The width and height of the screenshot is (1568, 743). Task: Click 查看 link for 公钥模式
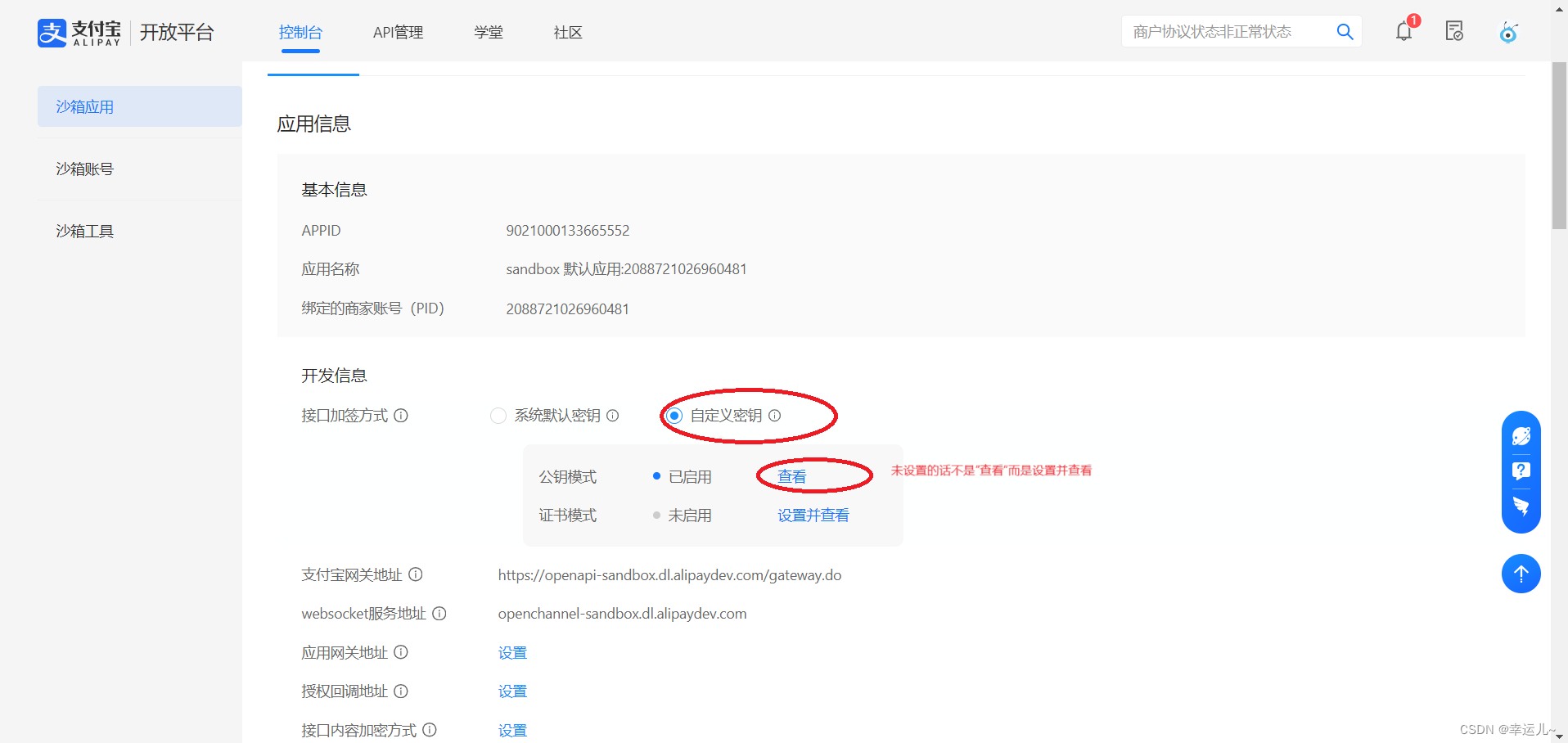(x=792, y=477)
